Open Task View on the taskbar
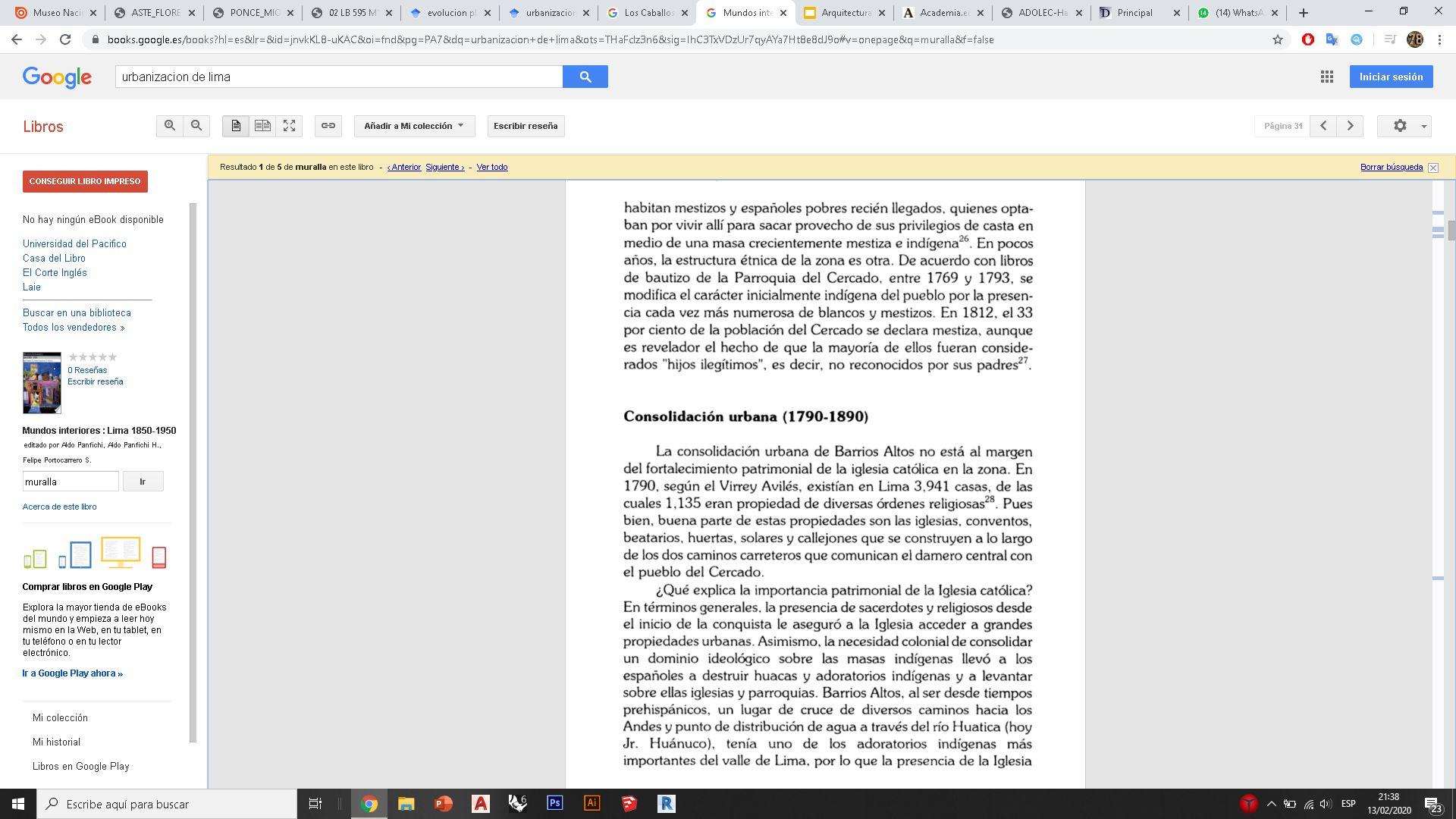This screenshot has width=1456, height=819. 315,804
